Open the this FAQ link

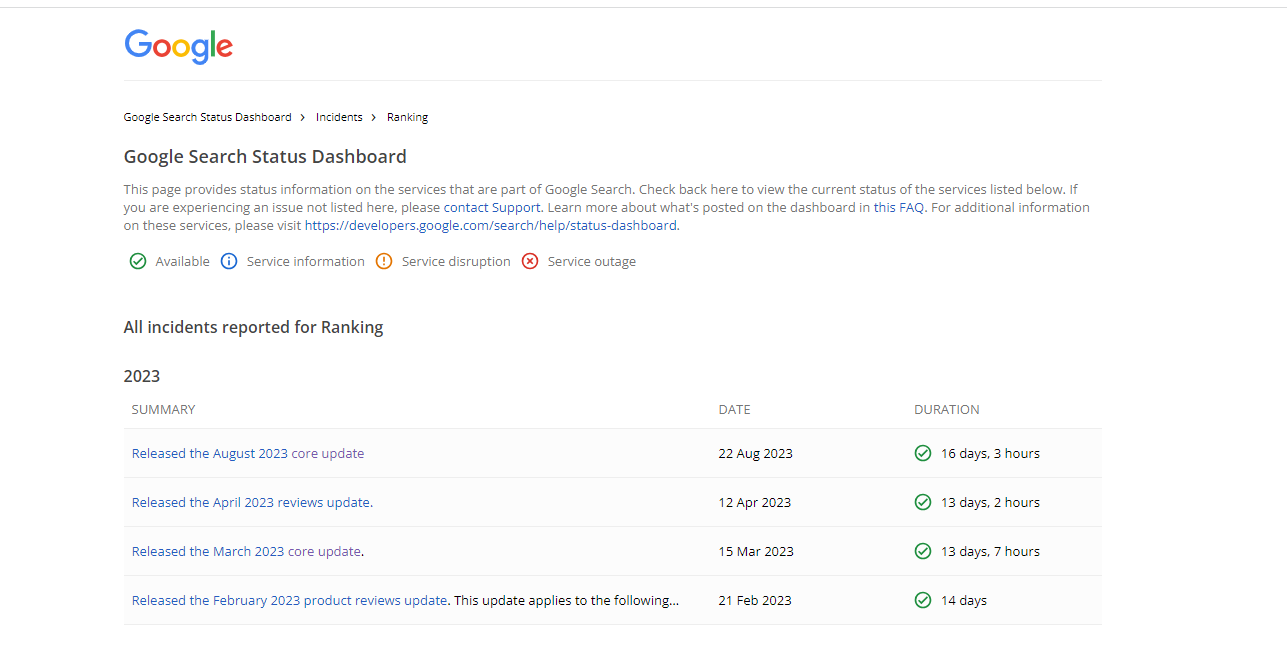[899, 207]
